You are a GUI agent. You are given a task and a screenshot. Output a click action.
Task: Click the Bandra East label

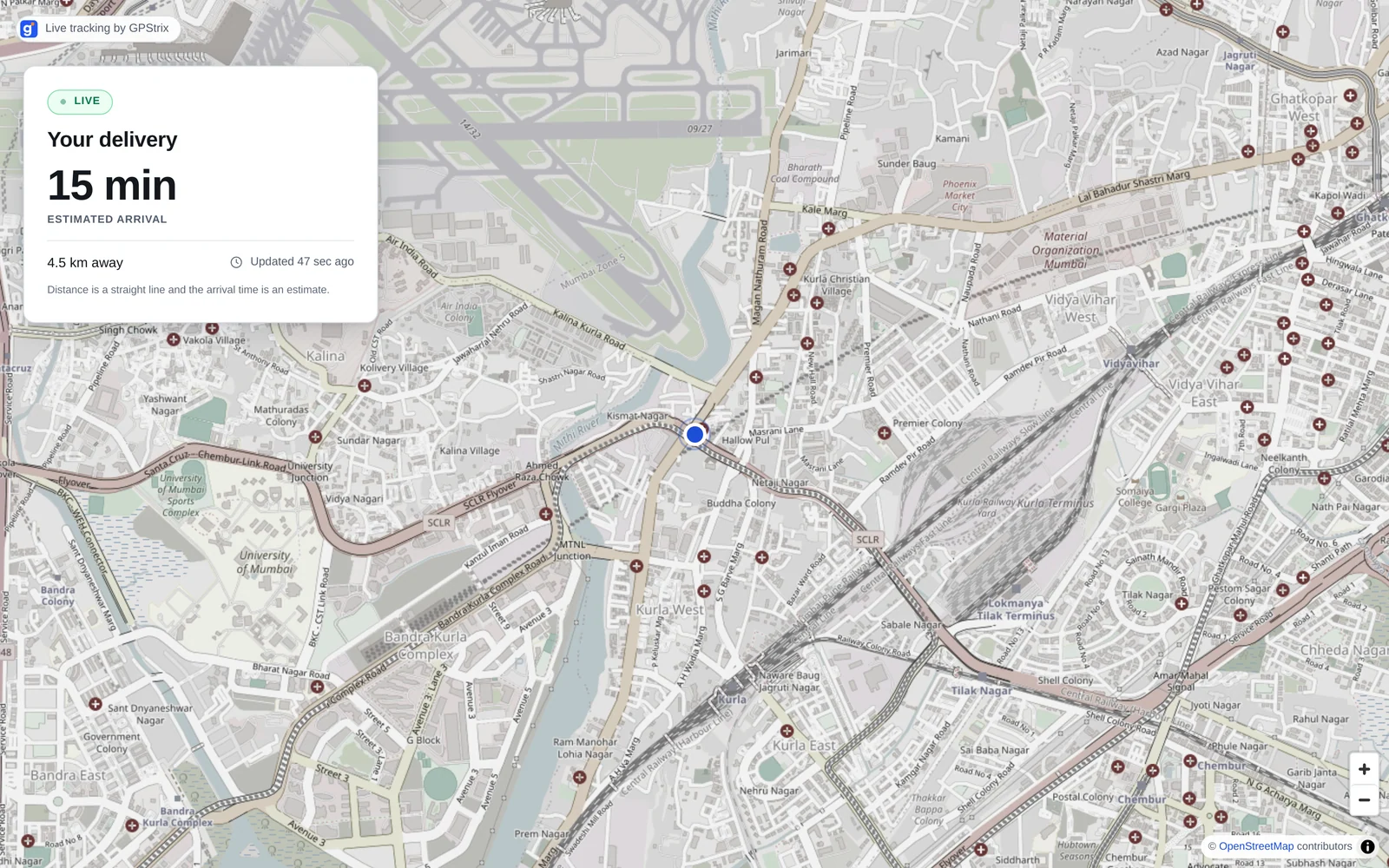pos(68,775)
